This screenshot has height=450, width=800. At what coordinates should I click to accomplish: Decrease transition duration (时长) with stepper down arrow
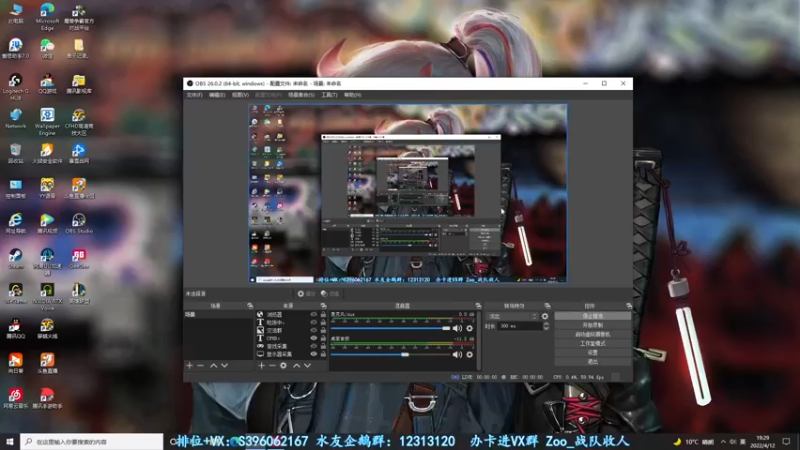546,328
